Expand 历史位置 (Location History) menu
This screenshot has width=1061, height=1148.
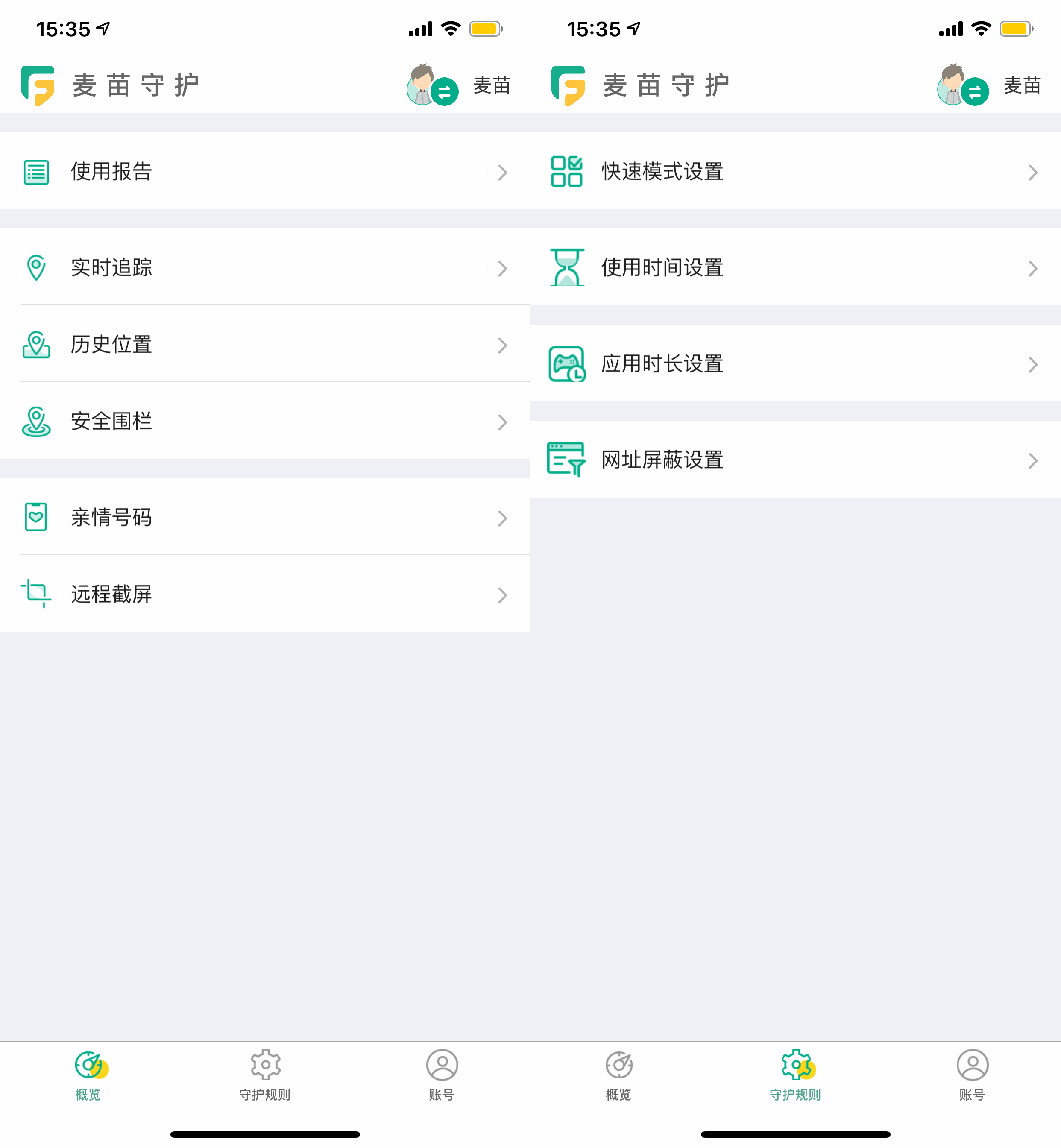pos(265,344)
